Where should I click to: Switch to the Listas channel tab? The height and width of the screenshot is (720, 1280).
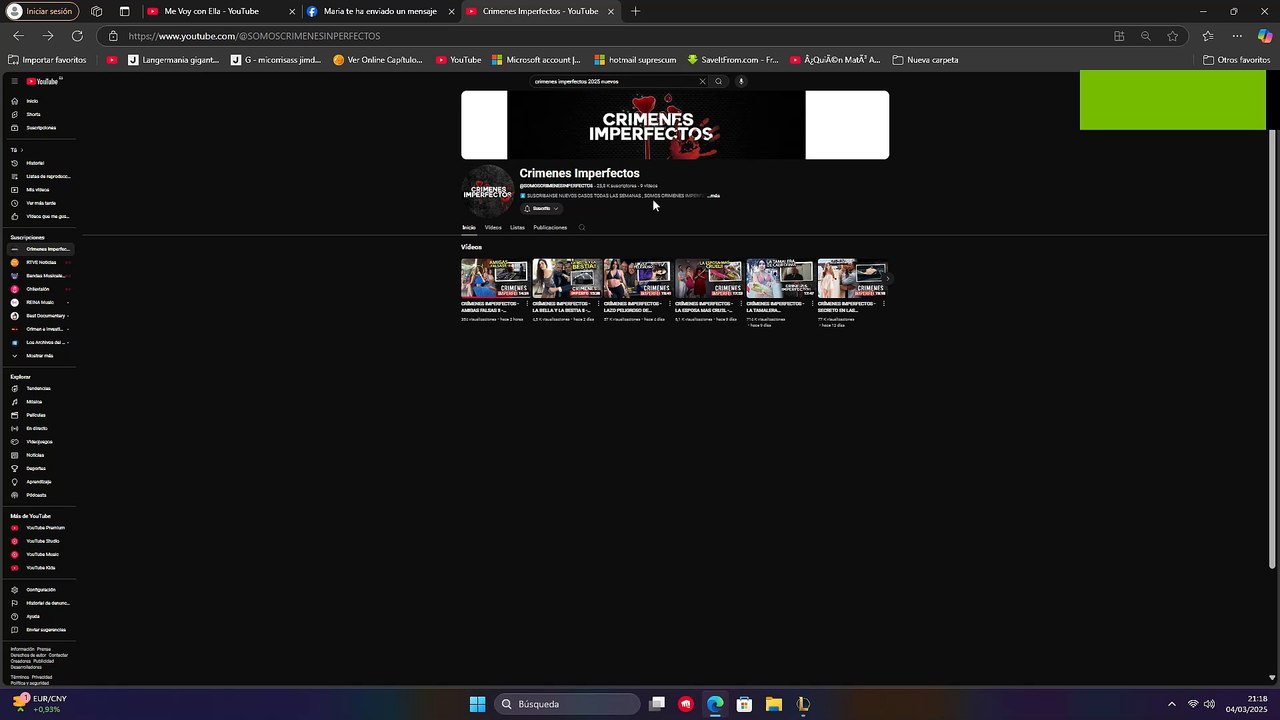point(517,228)
